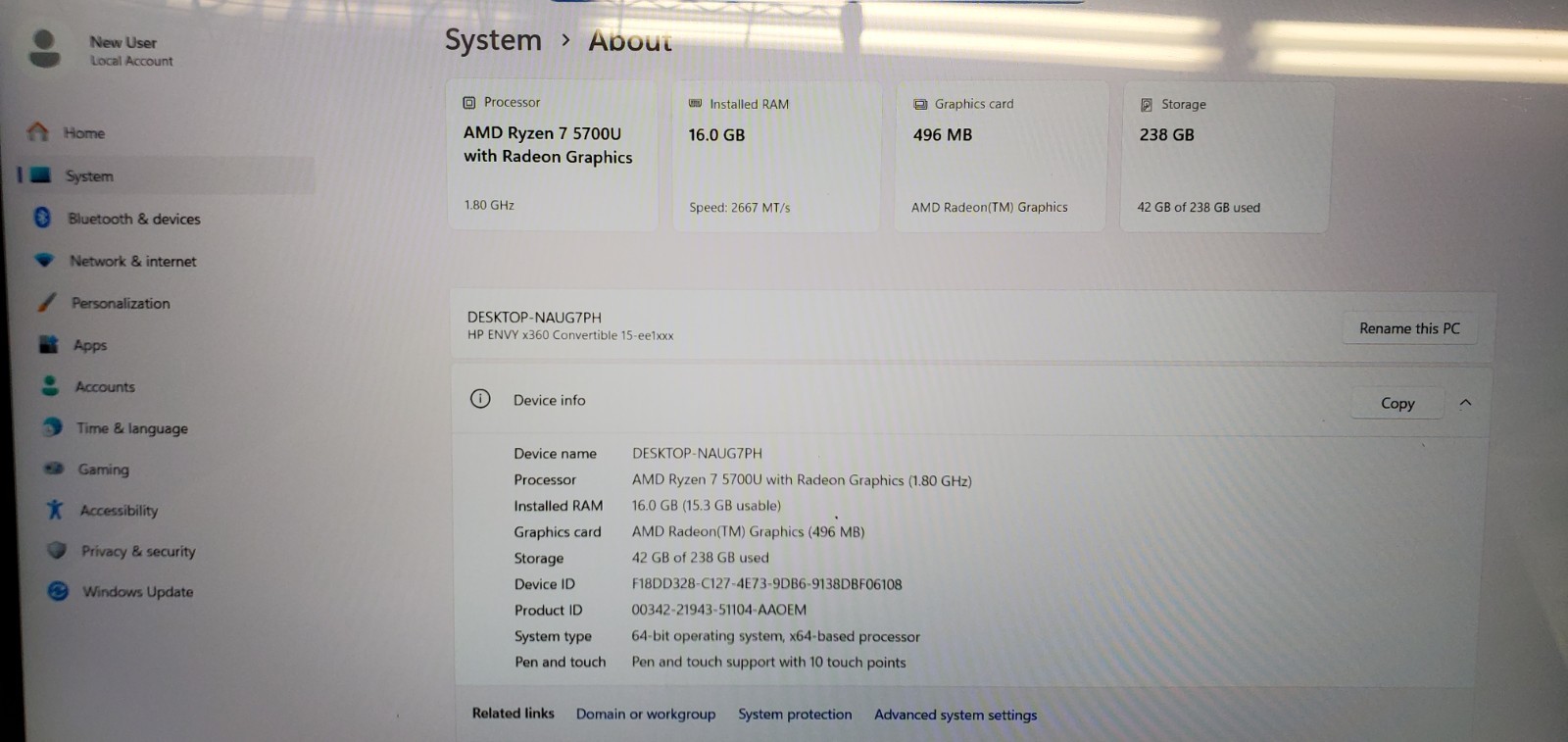Open Domain or workgroup link

[x=646, y=714]
